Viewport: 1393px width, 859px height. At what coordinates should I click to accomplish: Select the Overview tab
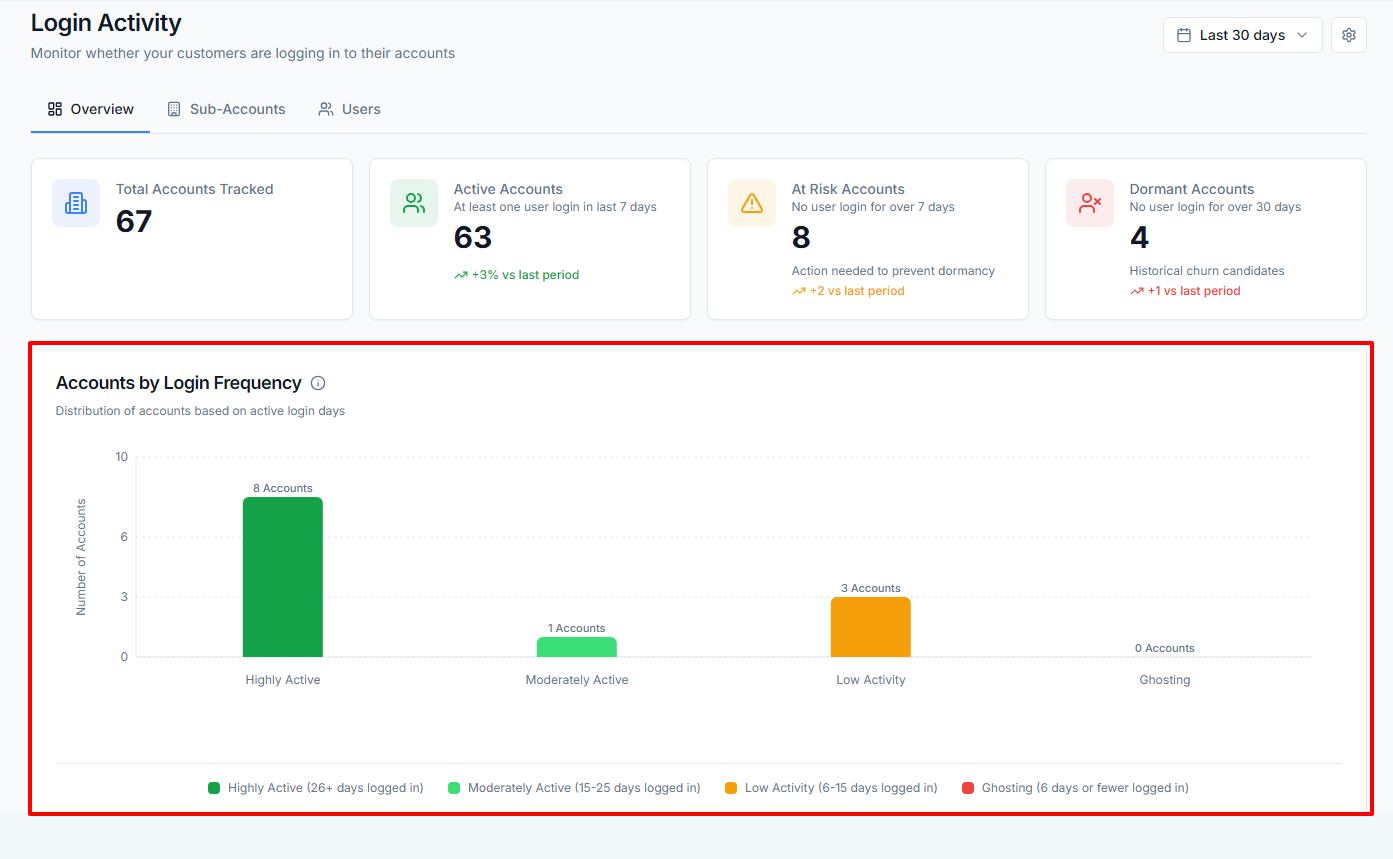(x=91, y=109)
